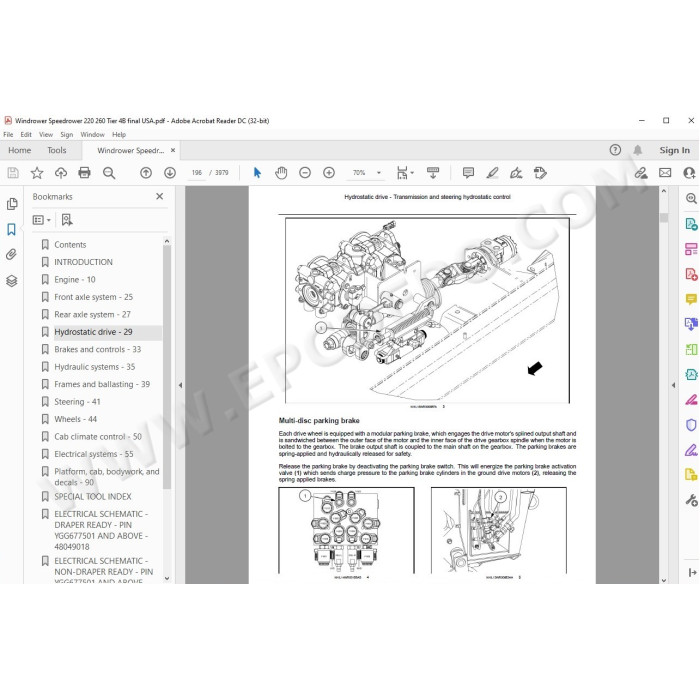Open Electrical systems - 55 bookmark
Image resolution: width=700 pixels, height=700 pixels.
pyautogui.click(x=94, y=454)
